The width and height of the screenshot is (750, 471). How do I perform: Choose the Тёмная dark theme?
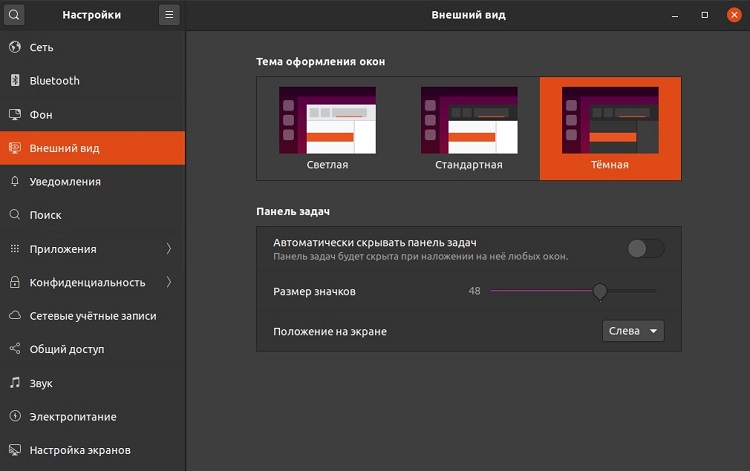click(610, 129)
